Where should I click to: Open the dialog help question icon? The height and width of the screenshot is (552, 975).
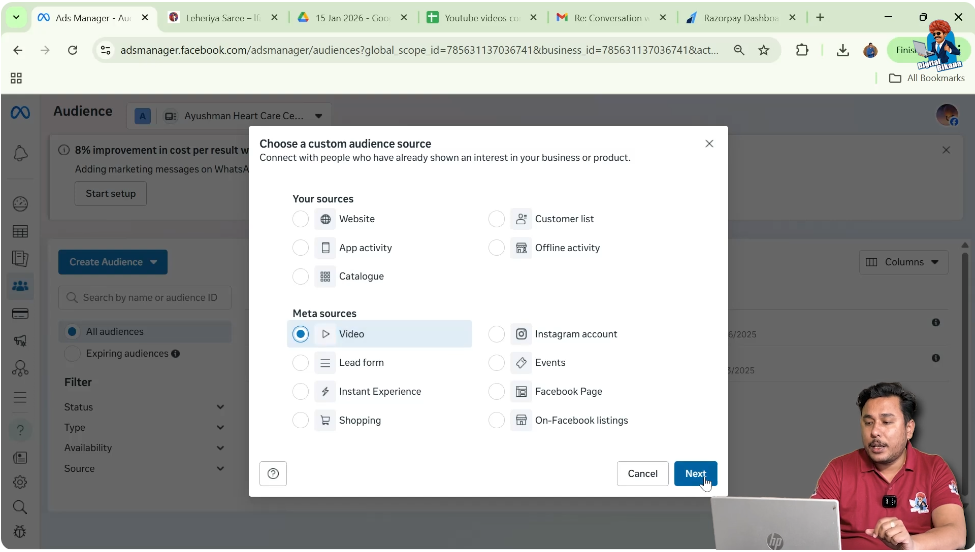[273, 474]
